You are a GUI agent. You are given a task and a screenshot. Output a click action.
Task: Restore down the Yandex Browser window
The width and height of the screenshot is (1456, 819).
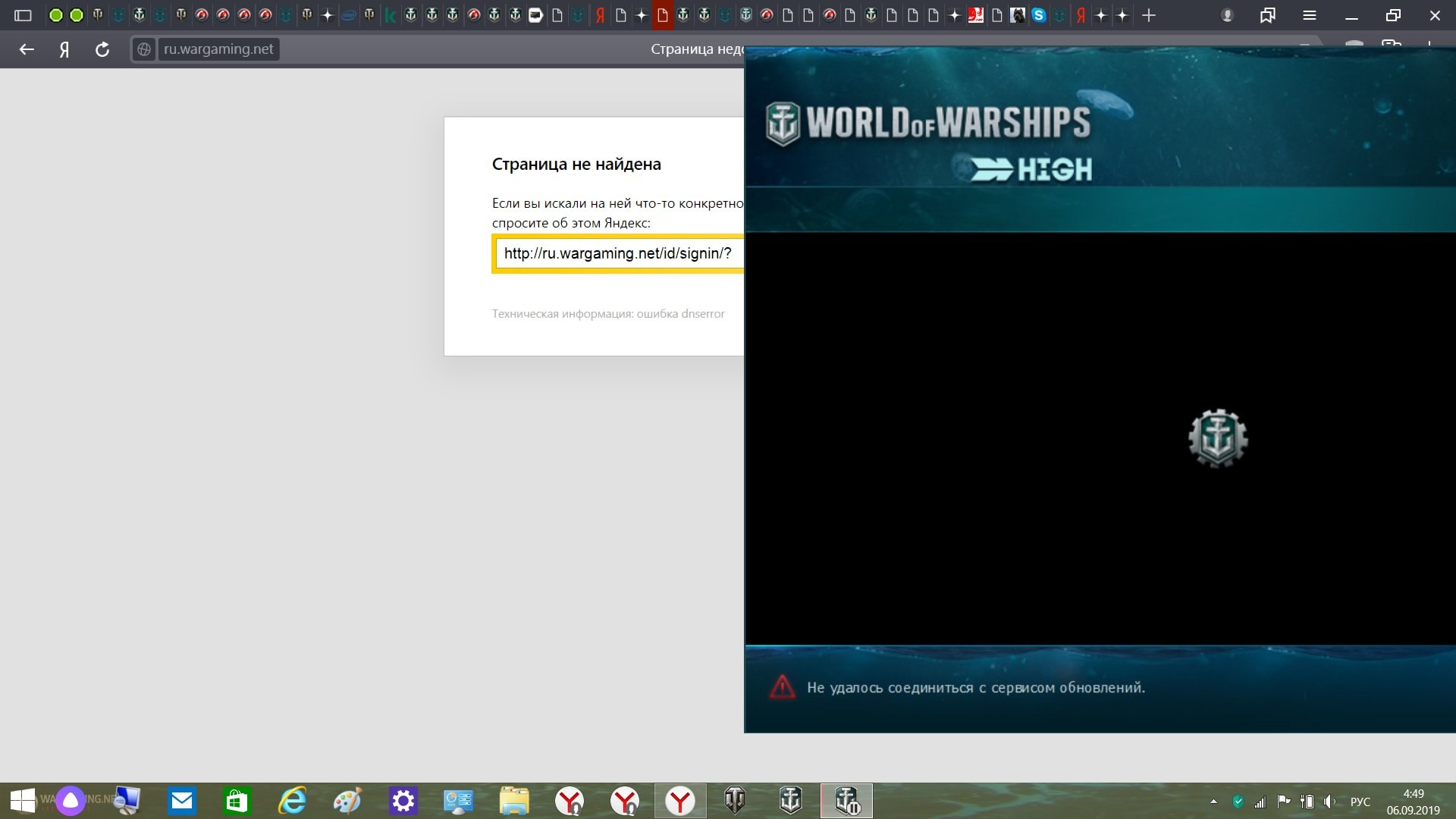1393,15
